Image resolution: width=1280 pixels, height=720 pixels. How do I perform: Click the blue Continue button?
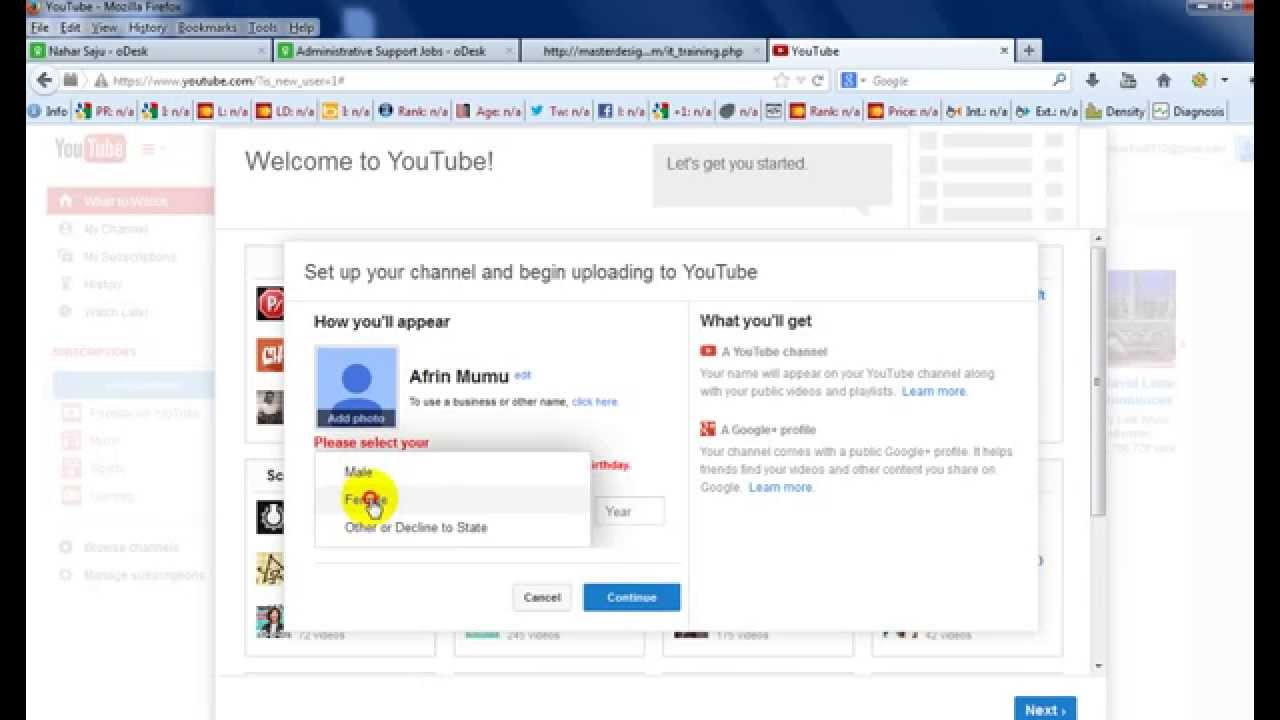632,597
